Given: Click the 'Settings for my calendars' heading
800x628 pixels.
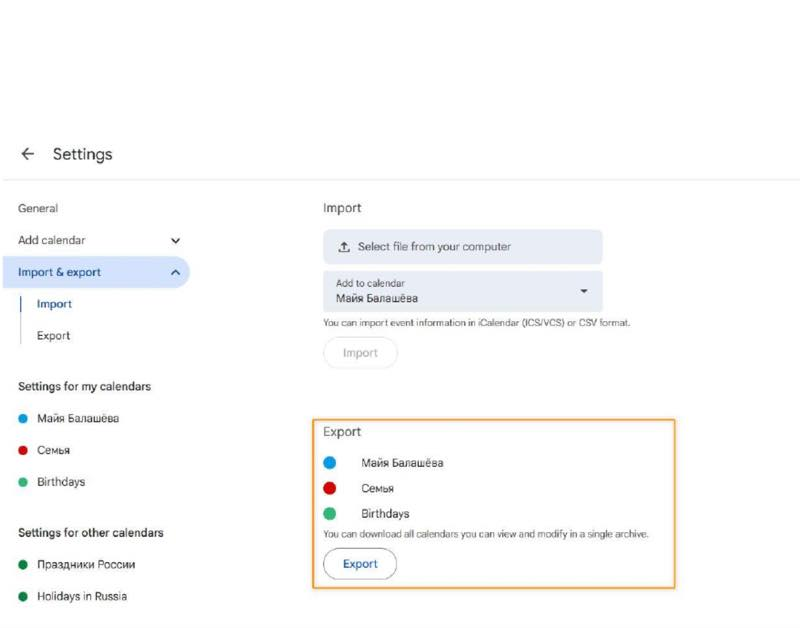Looking at the screenshot, I should click(85, 387).
